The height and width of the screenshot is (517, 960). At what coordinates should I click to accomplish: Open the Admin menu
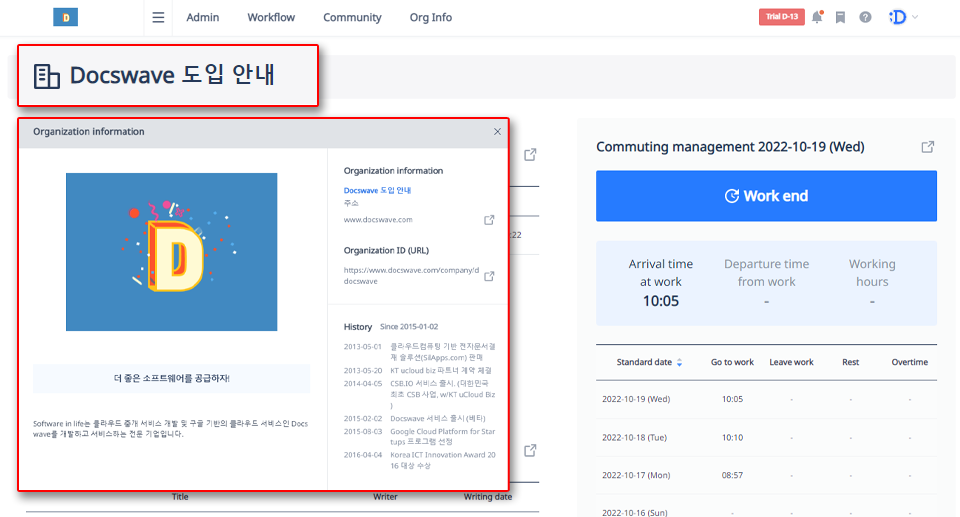point(203,17)
